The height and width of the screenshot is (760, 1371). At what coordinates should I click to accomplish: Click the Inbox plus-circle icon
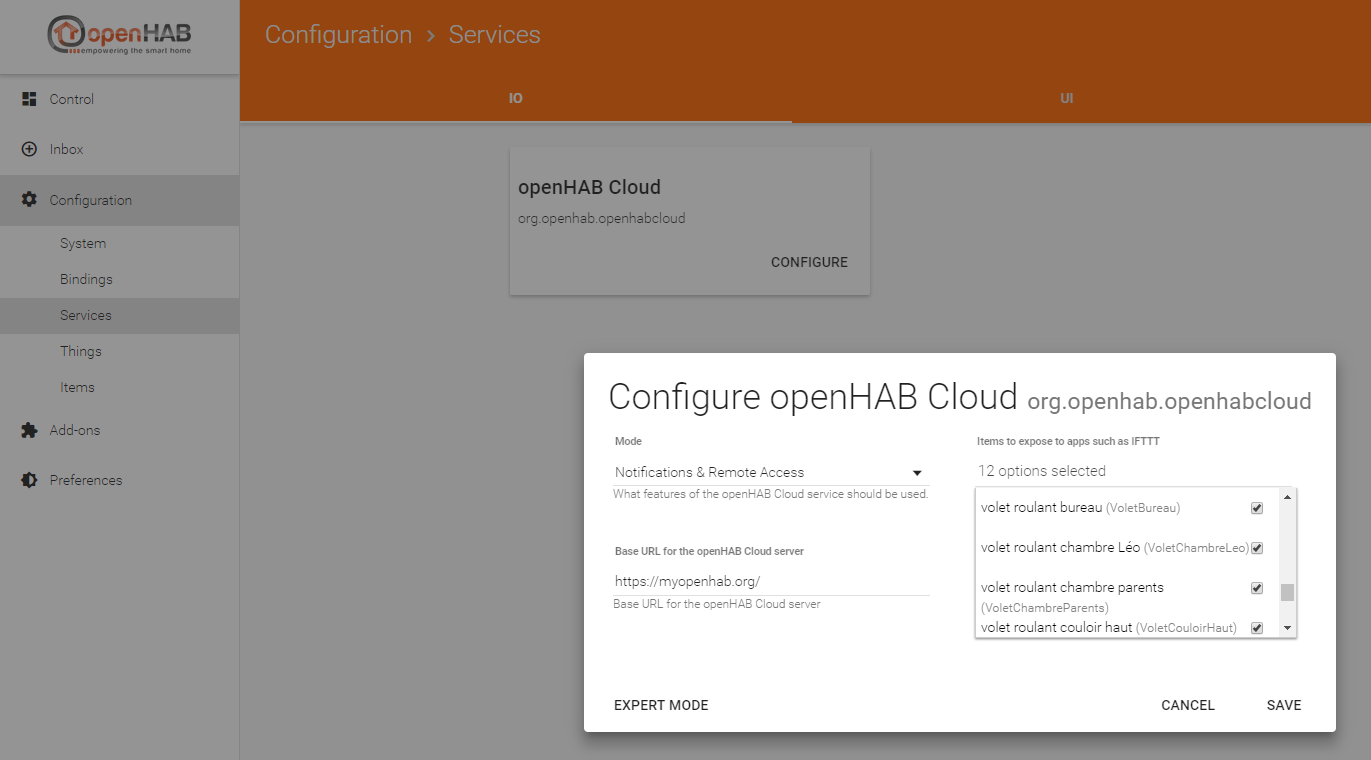(x=29, y=149)
